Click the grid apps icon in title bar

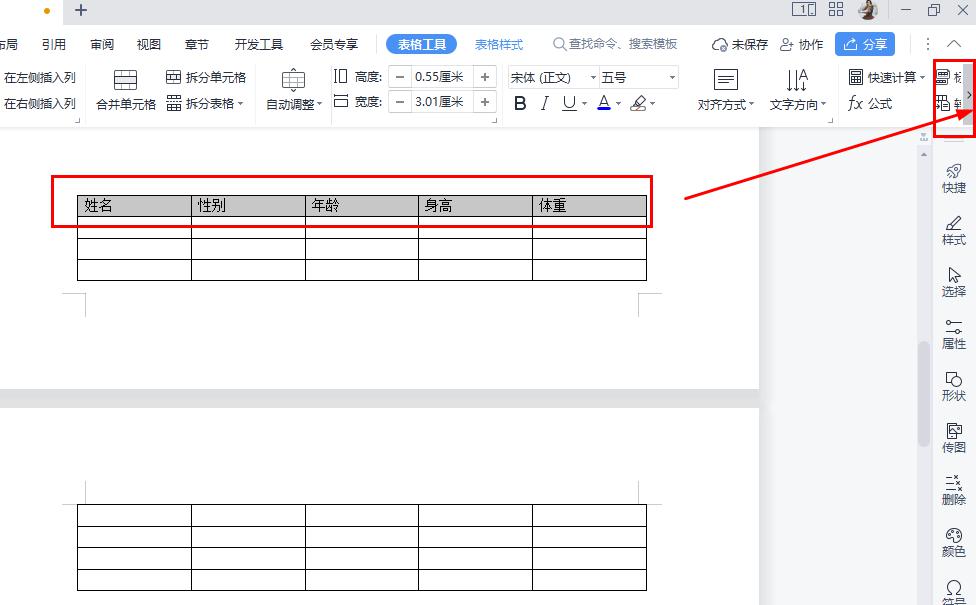point(836,9)
